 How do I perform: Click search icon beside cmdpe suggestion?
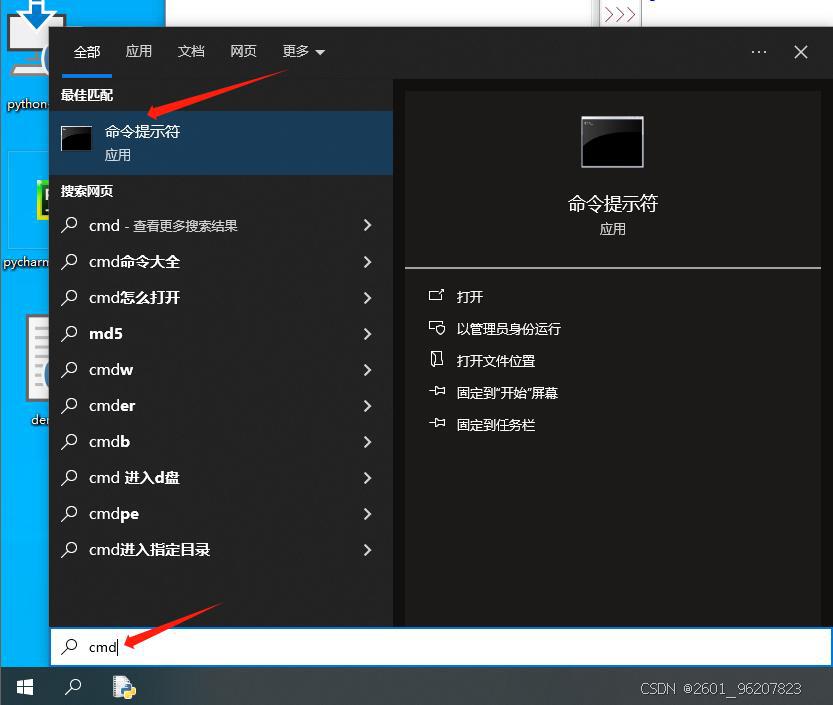point(70,514)
